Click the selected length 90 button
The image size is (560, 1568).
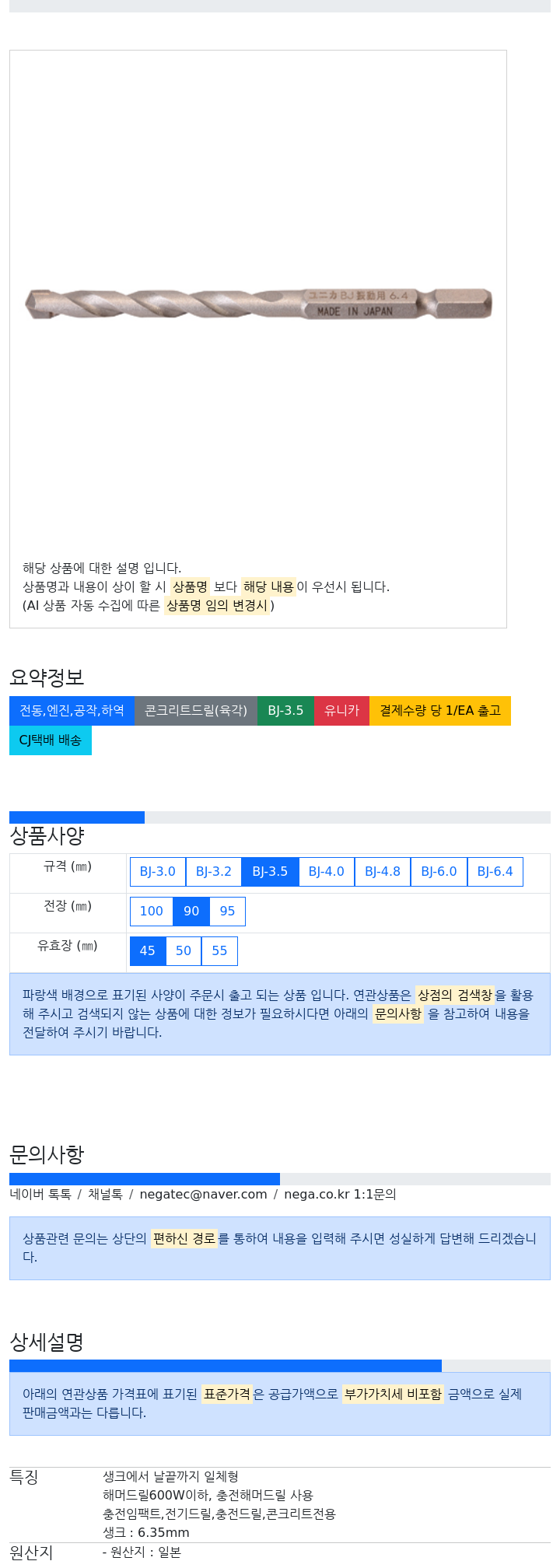[x=191, y=912]
